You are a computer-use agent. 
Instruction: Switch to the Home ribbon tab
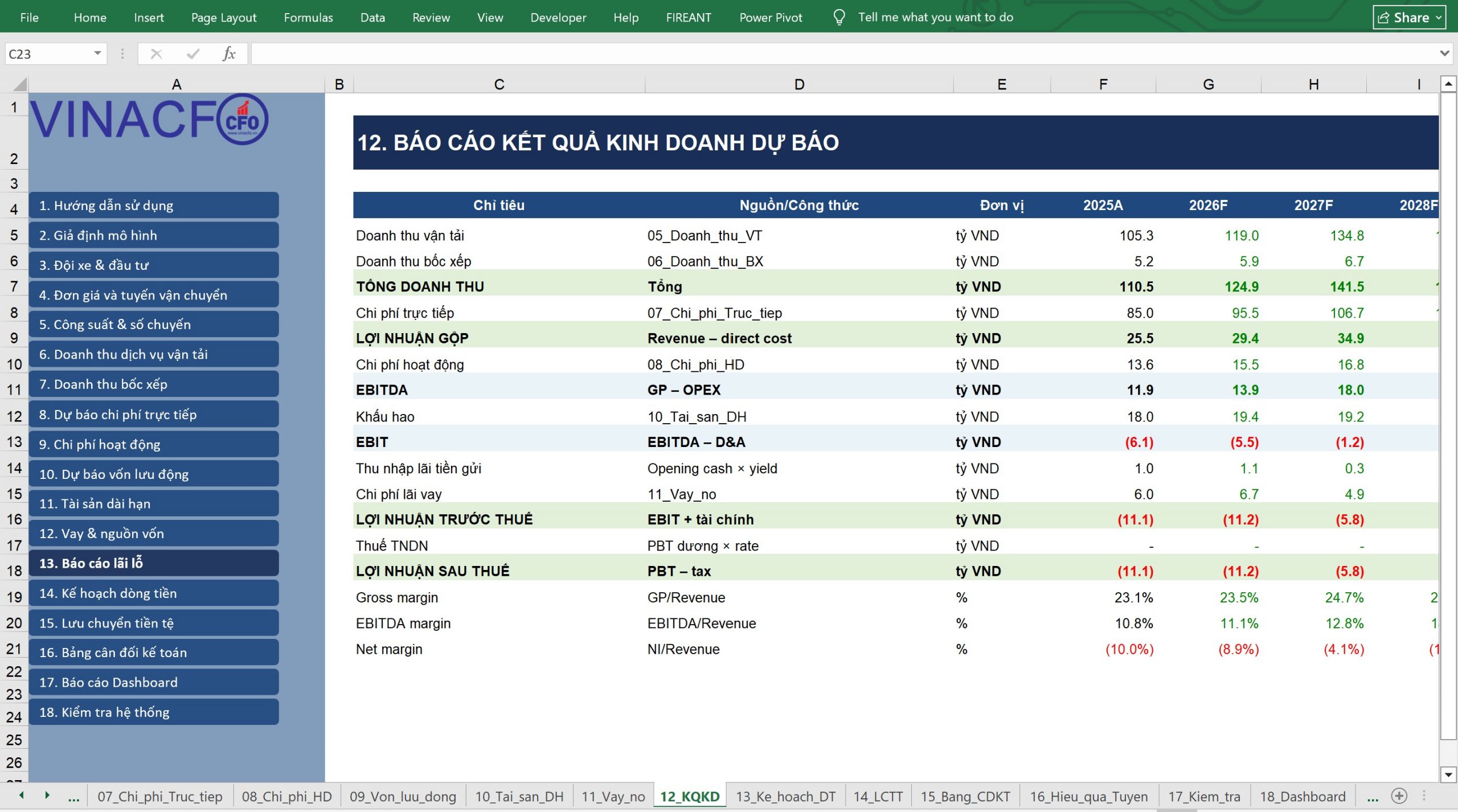[90, 17]
